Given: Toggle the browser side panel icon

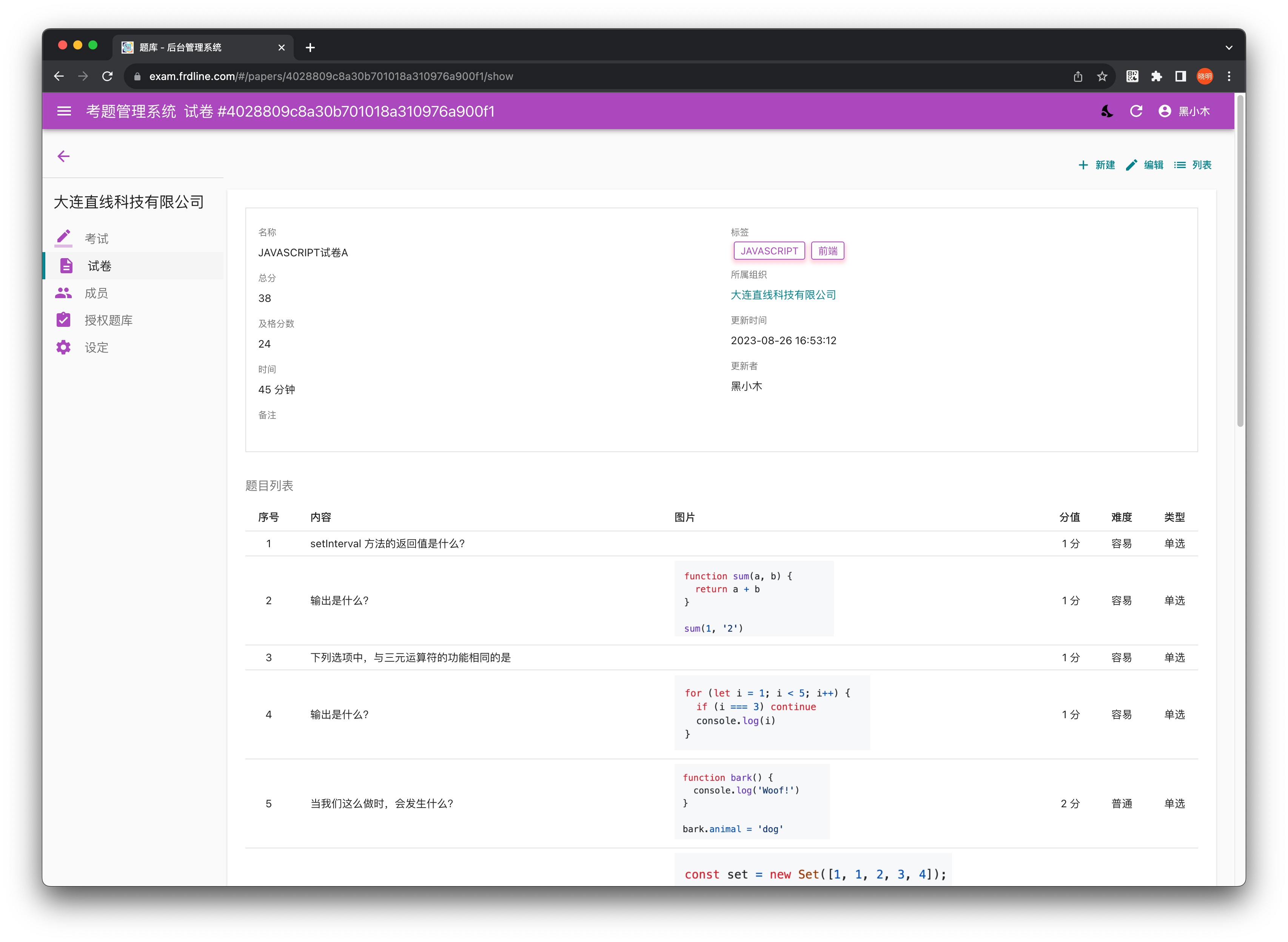Looking at the screenshot, I should pos(1181,76).
